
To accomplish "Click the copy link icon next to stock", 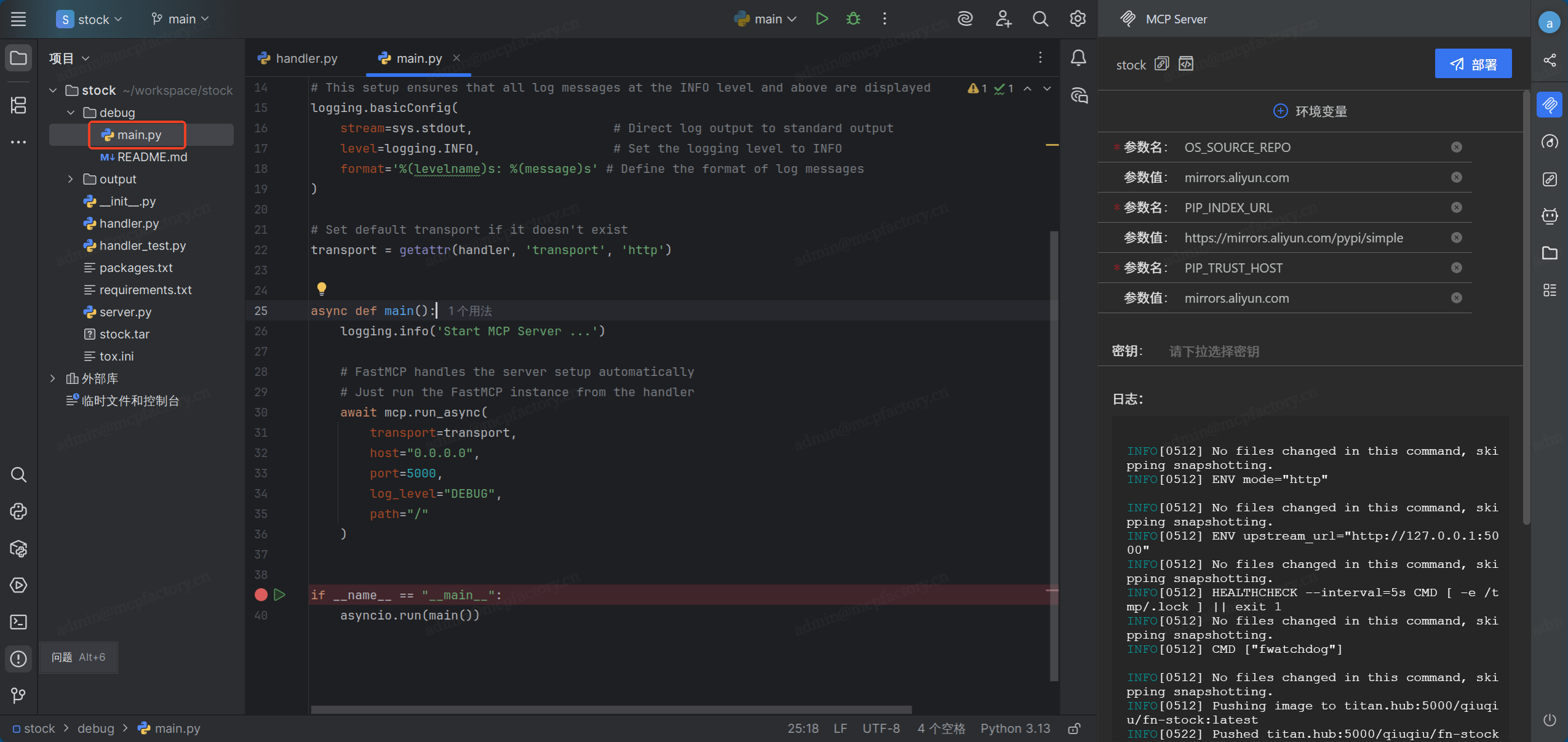I will pos(1161,63).
